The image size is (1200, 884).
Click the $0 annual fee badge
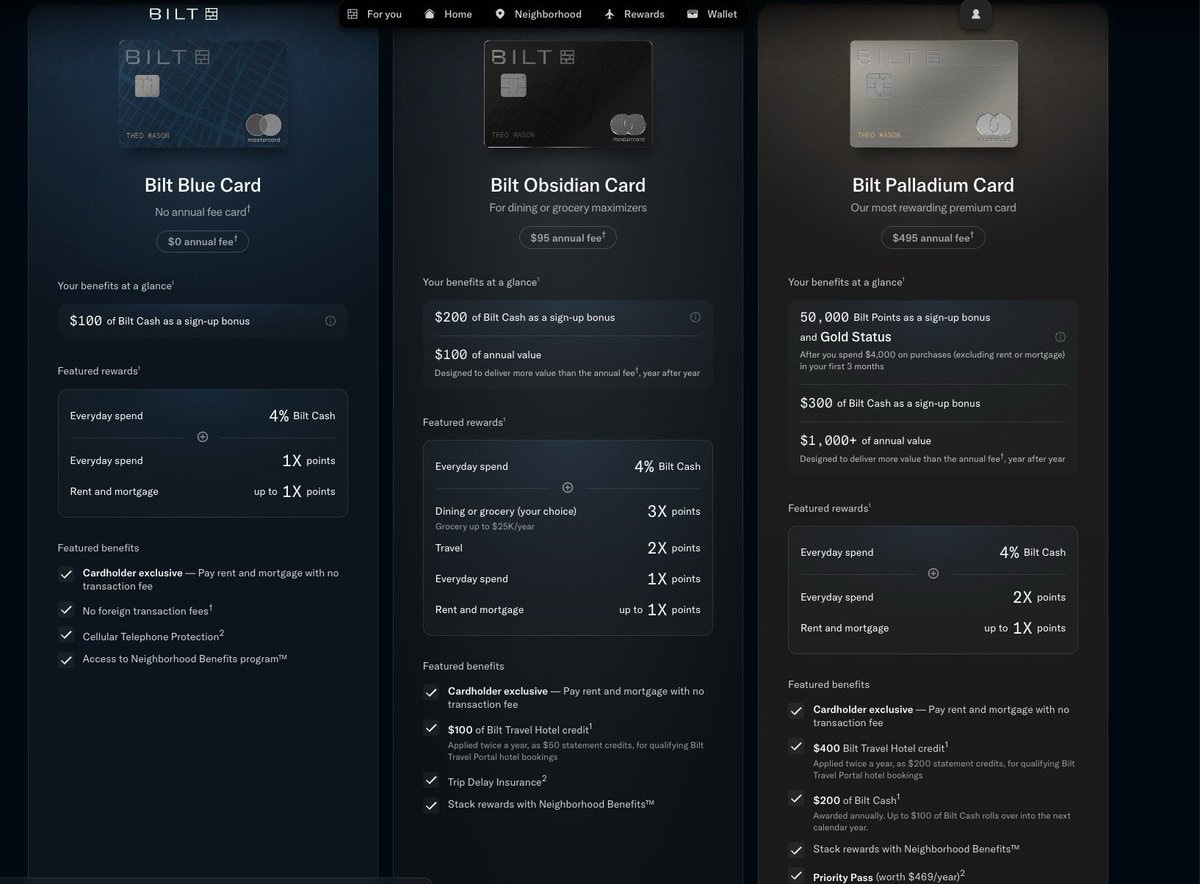point(203,241)
